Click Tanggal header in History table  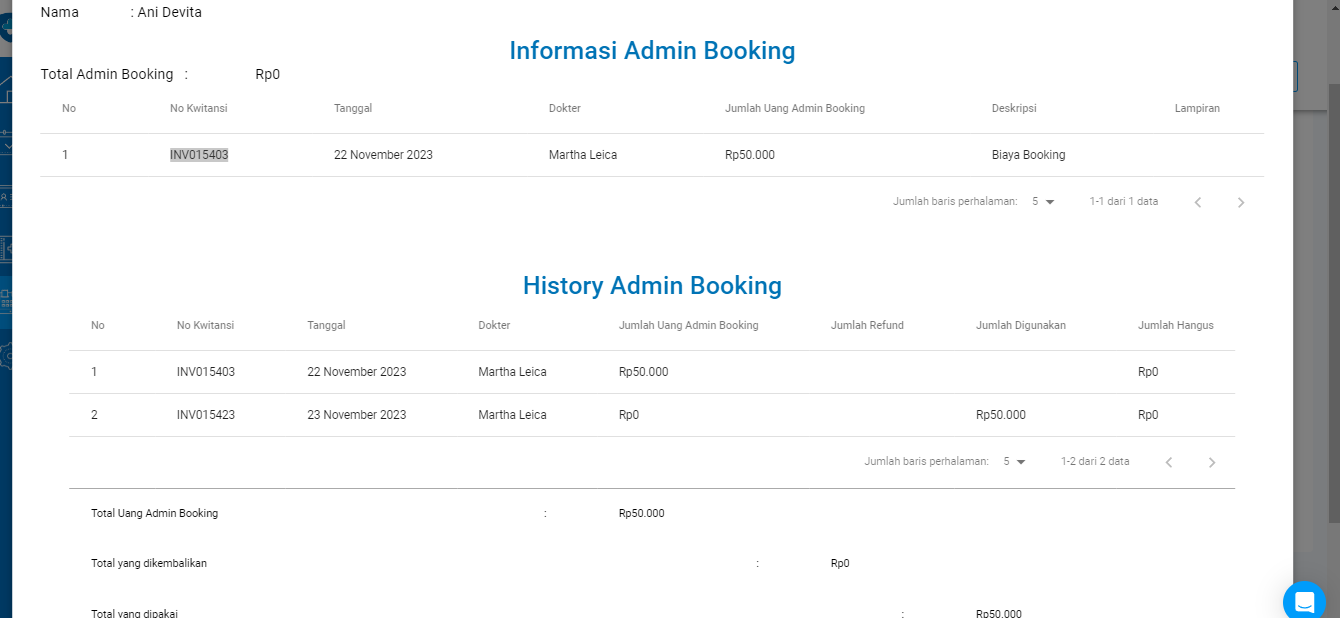click(326, 325)
